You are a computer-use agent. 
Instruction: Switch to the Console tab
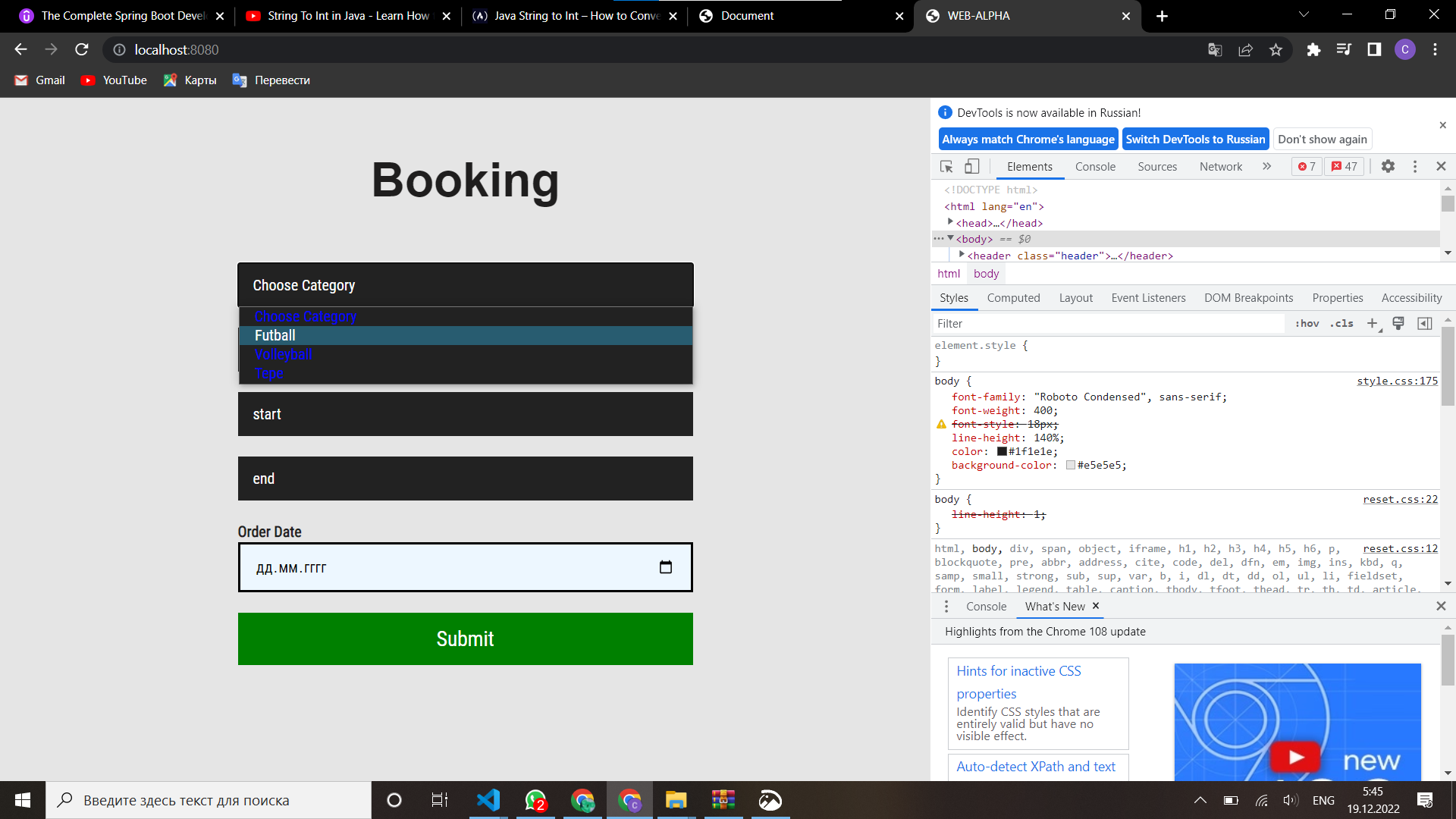(1095, 167)
